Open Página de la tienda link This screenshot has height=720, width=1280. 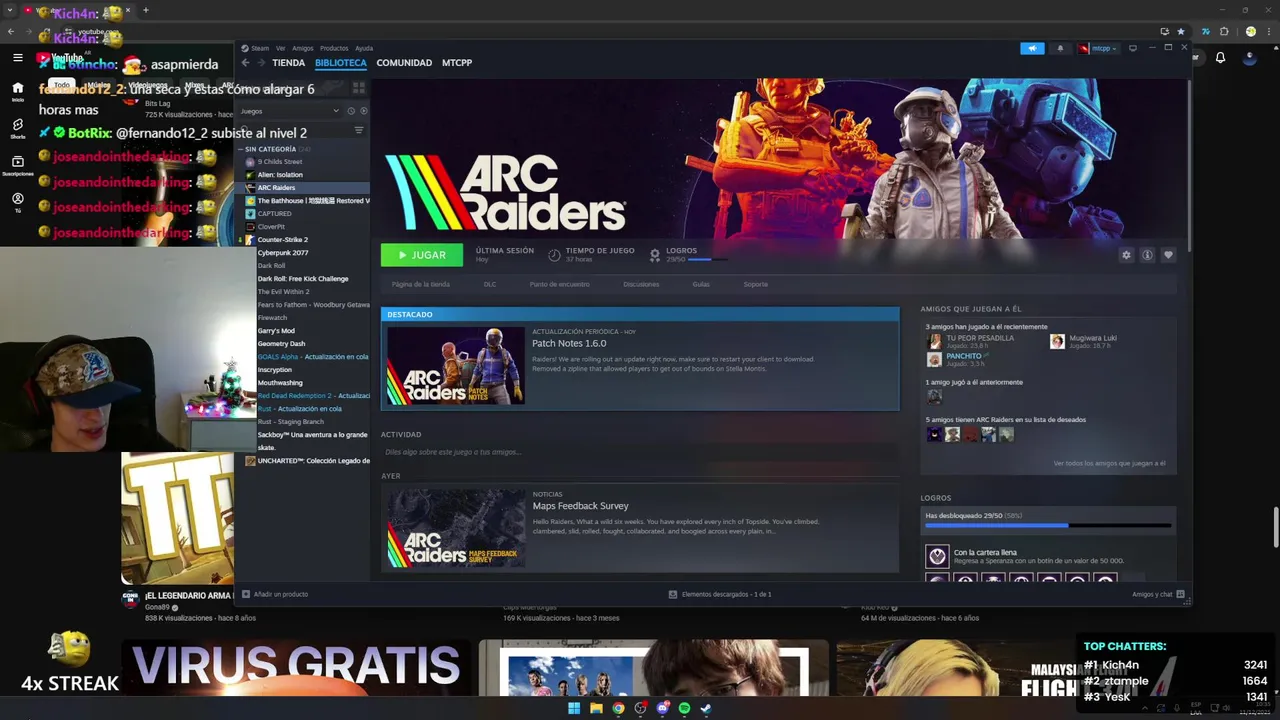[x=420, y=284]
